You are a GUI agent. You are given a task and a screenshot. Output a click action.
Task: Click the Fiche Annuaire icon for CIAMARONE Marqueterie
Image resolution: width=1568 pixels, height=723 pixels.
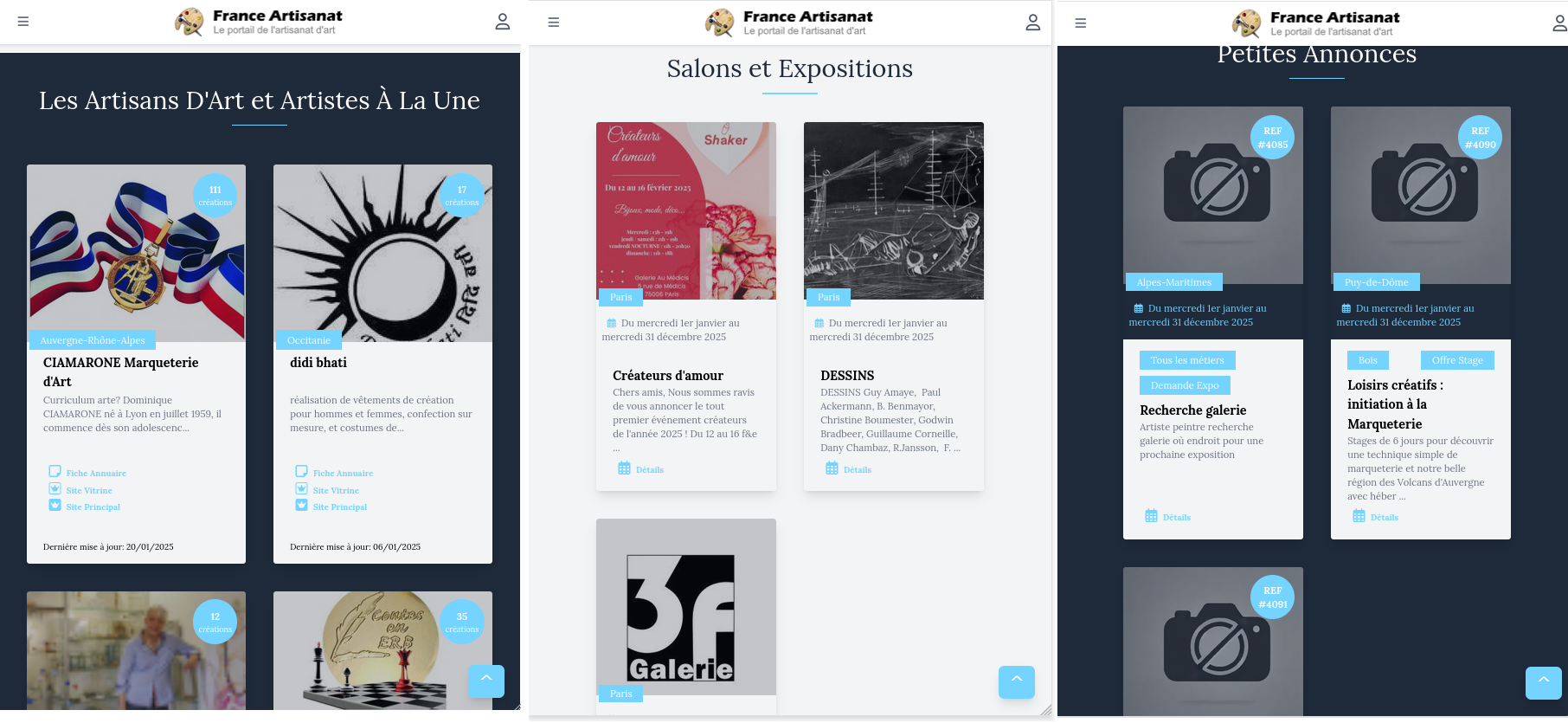pos(55,472)
